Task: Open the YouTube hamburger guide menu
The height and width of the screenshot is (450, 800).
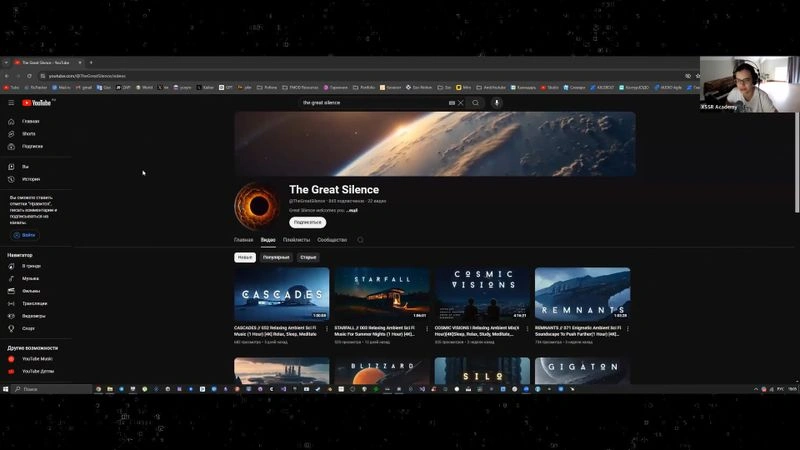Action: tap(11, 103)
